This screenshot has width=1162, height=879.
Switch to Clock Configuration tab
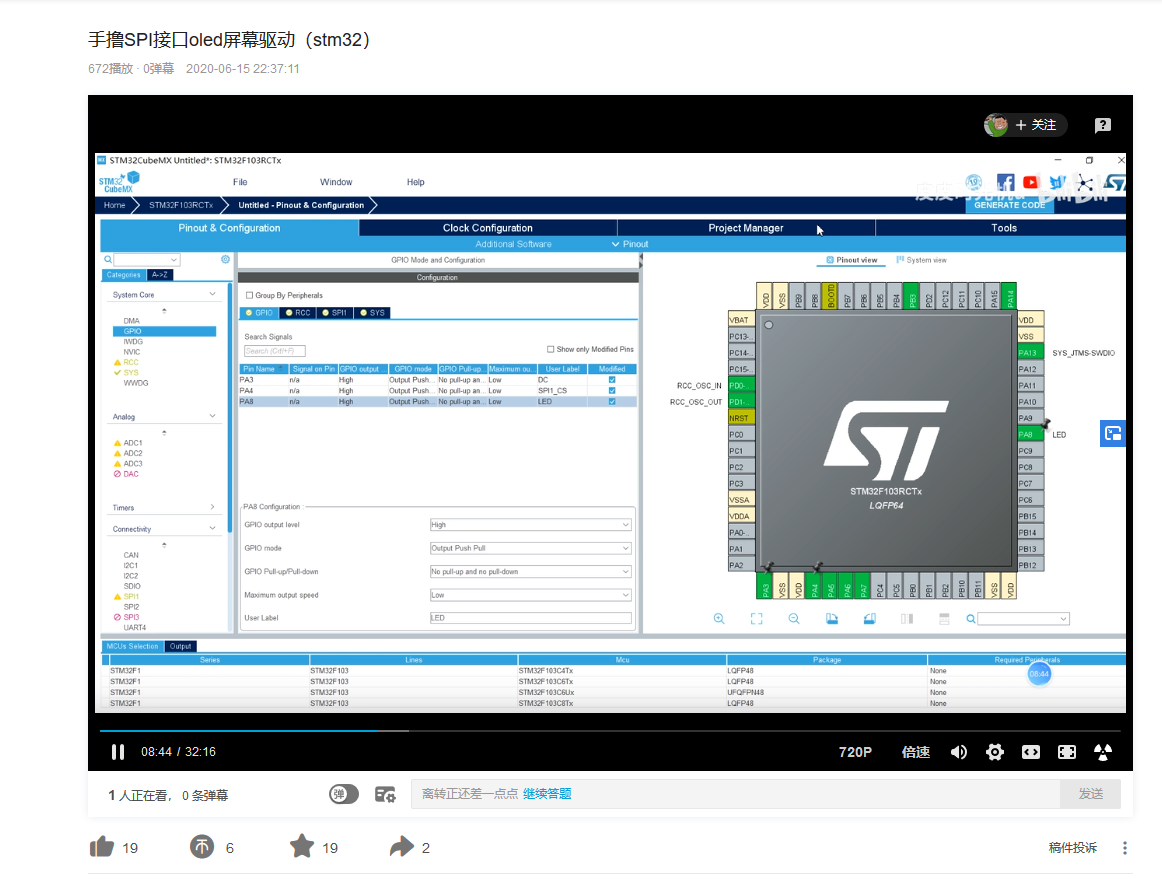coord(488,228)
